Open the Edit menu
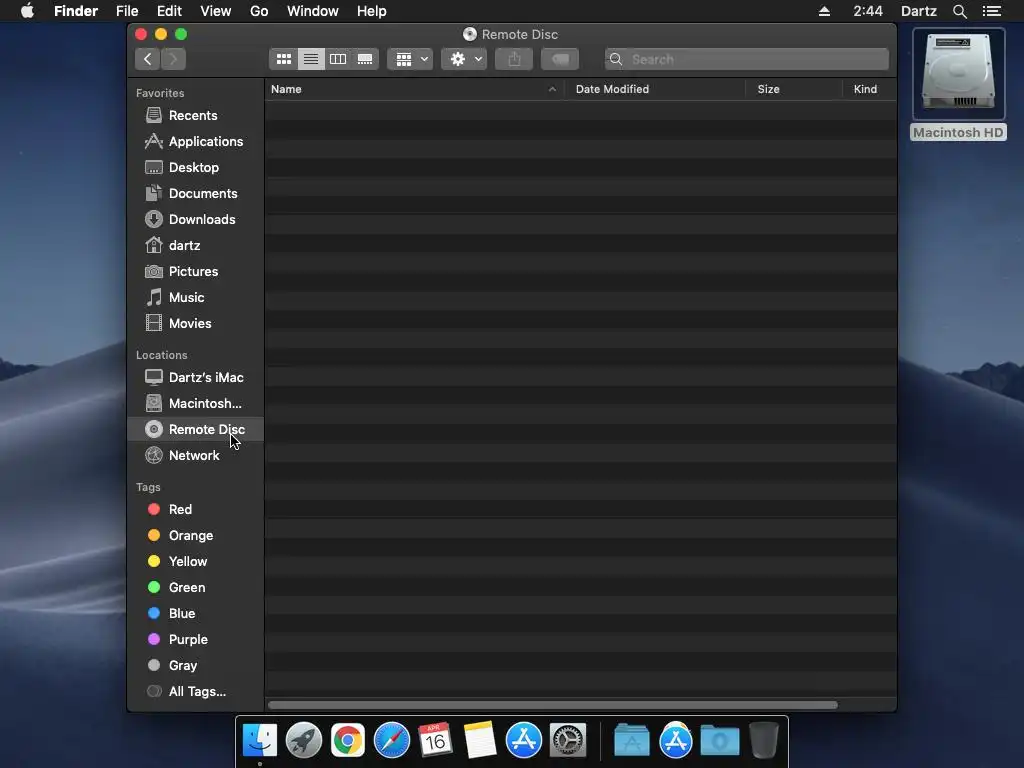Screen dimensions: 1024x768 coord(169,11)
